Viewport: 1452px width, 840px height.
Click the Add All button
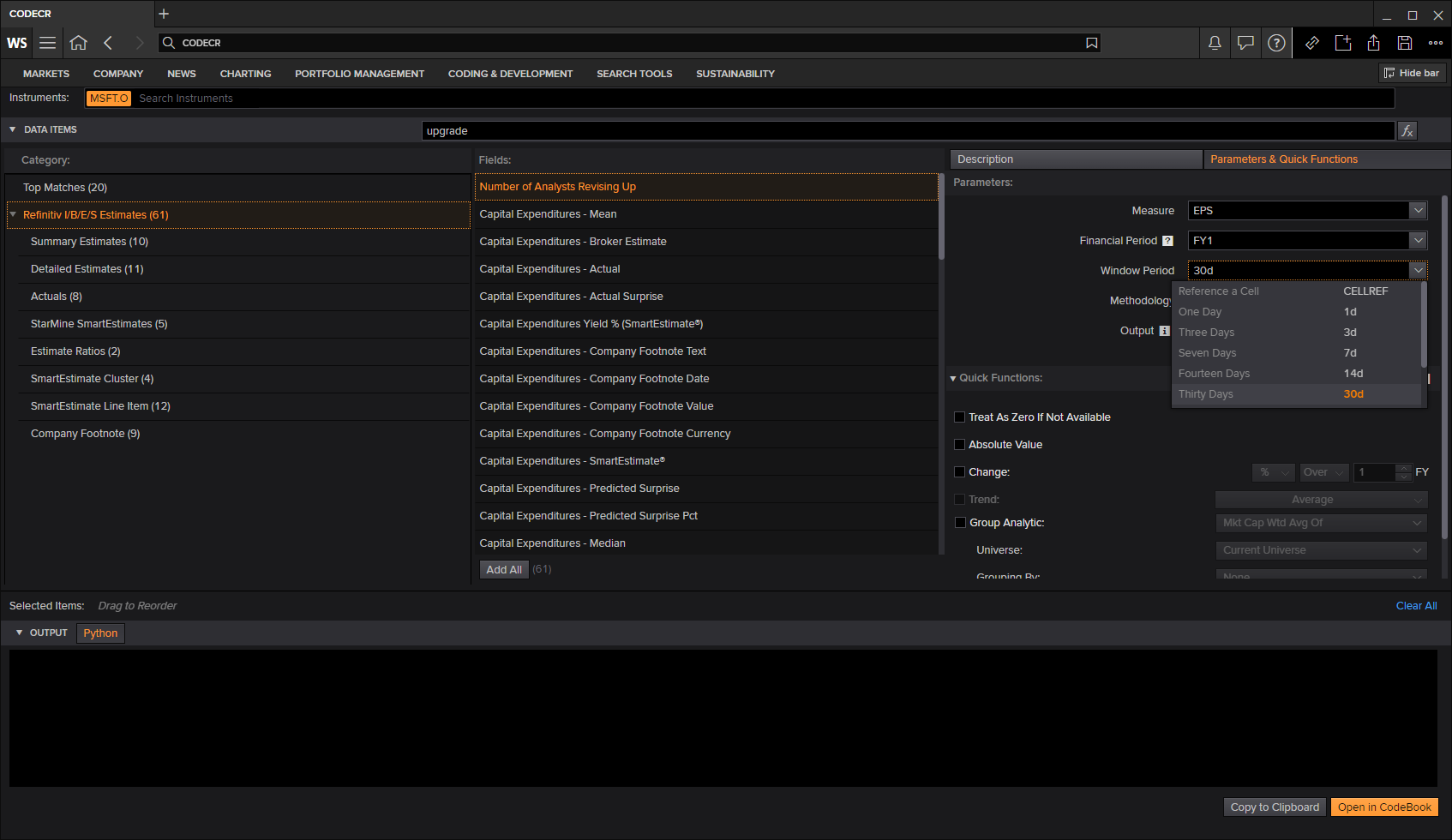(x=504, y=570)
